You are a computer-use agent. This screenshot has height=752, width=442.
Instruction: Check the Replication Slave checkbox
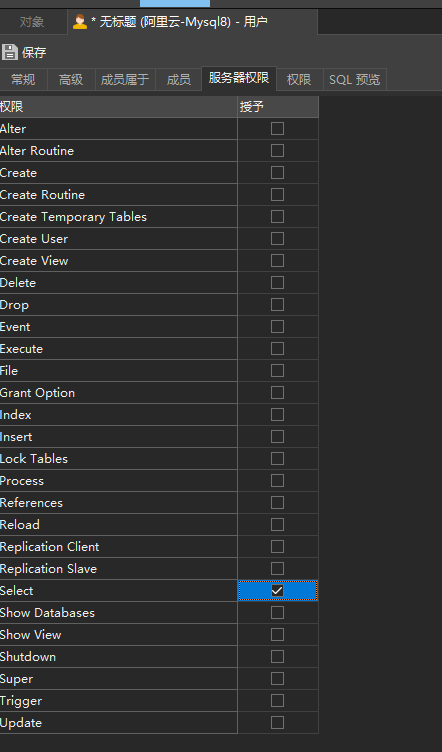pos(277,569)
